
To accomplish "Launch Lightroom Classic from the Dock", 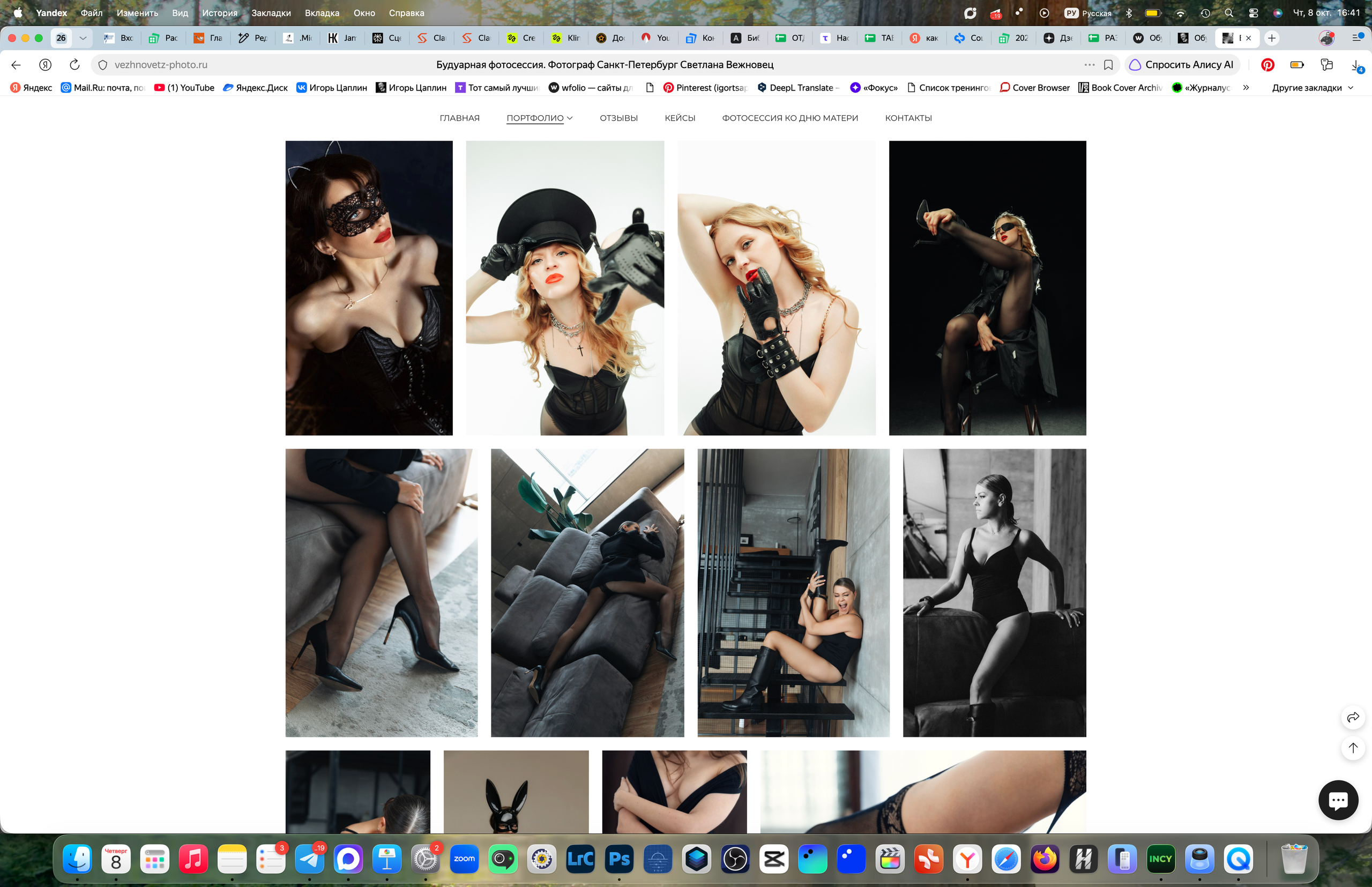I will click(580, 859).
